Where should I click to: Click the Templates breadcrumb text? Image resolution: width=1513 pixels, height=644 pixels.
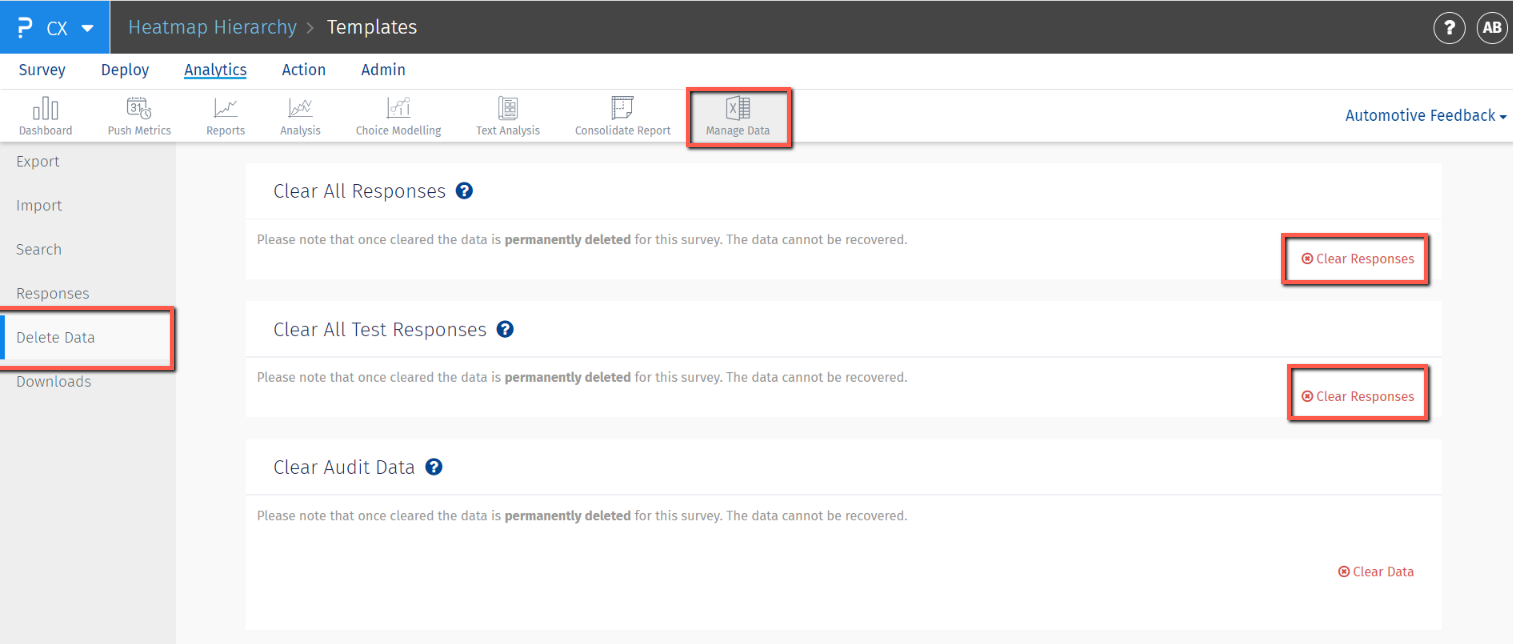click(x=372, y=28)
